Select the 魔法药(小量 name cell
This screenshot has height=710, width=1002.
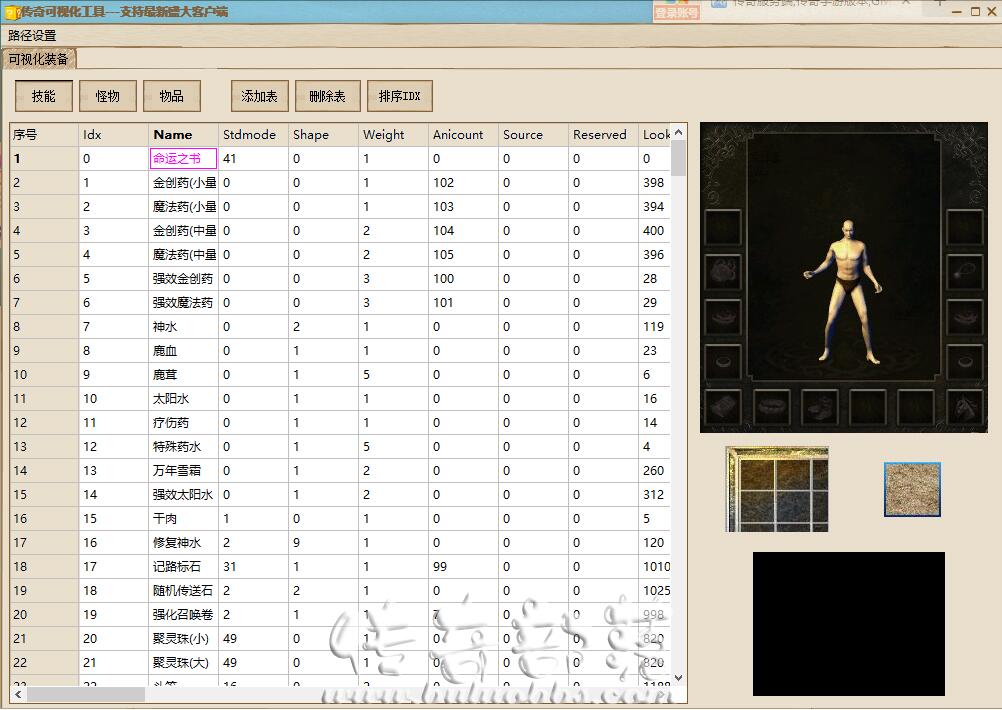tap(183, 207)
